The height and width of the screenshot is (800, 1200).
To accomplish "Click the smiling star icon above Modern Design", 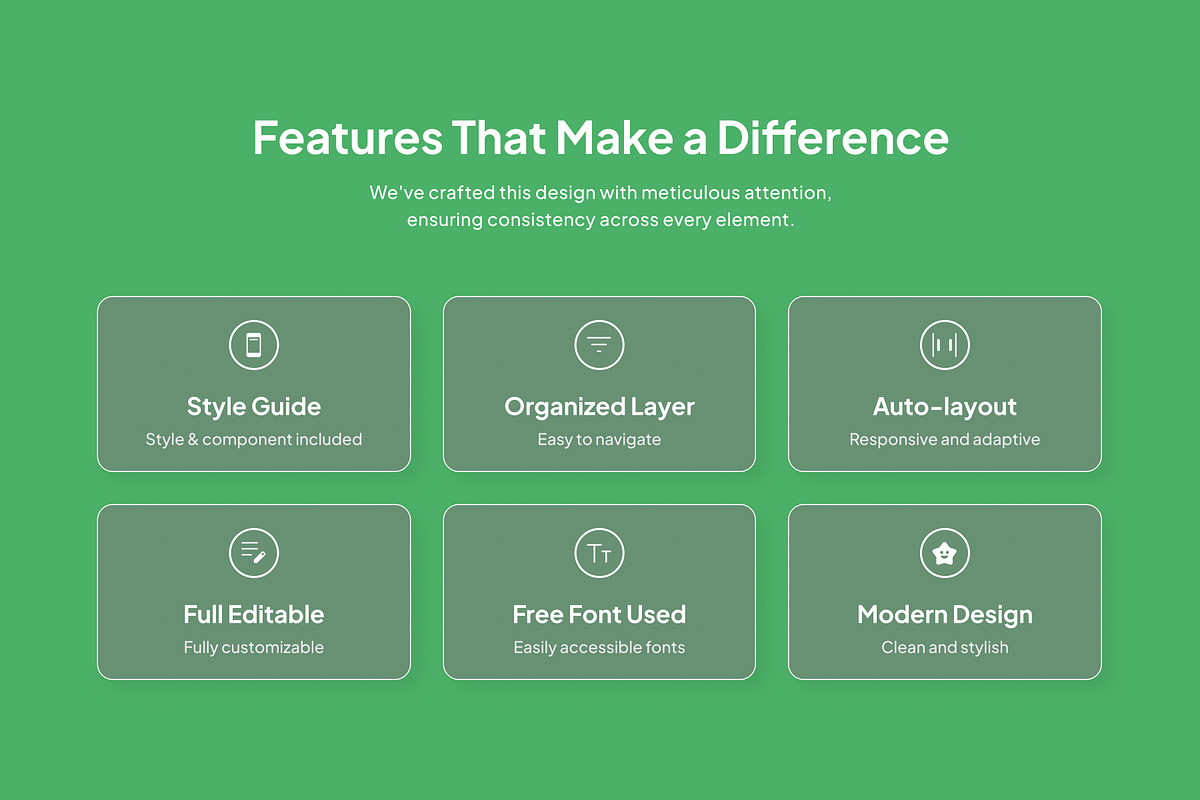I will pos(945,553).
